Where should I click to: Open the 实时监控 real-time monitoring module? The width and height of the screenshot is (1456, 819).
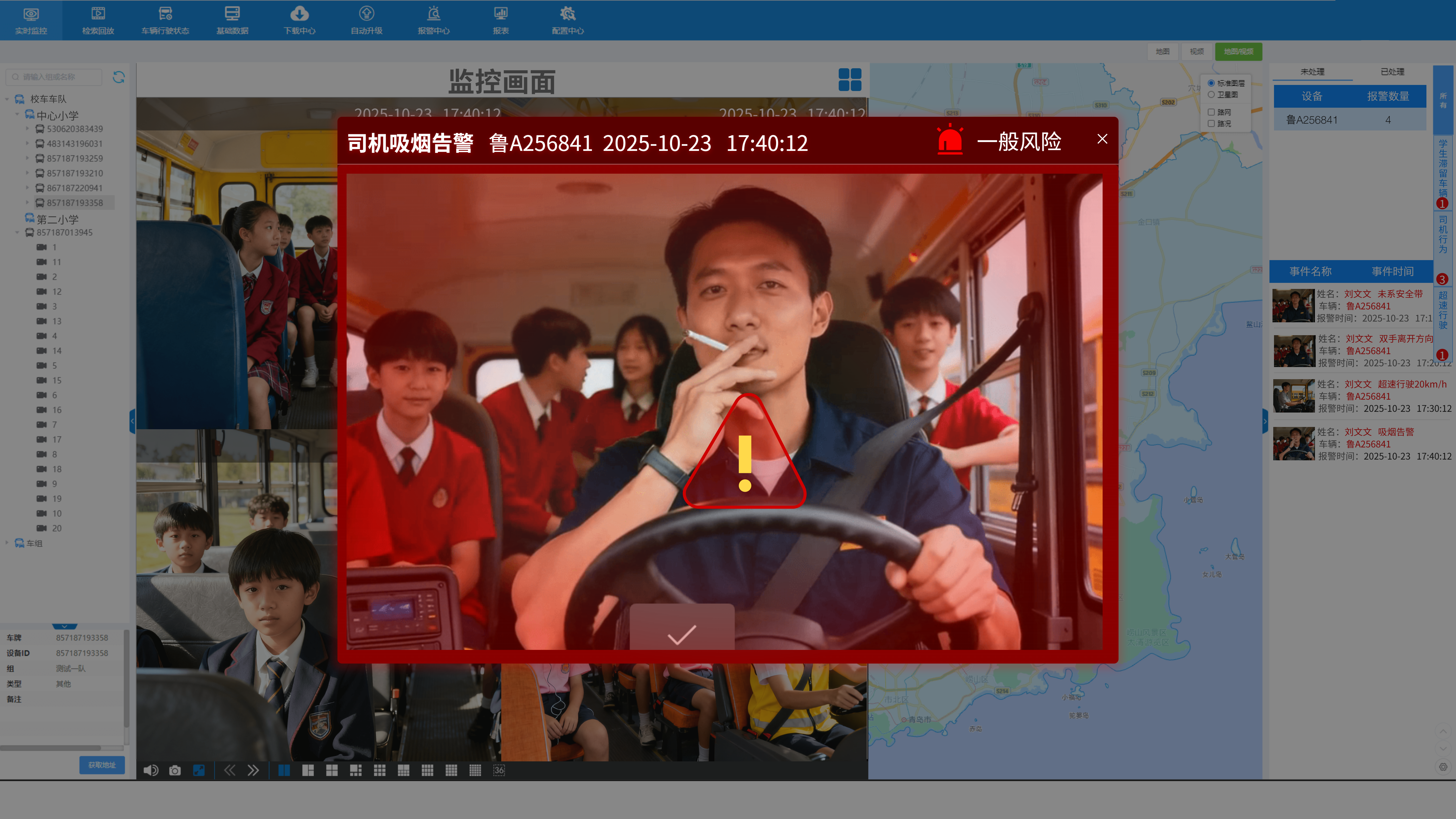click(x=31, y=20)
